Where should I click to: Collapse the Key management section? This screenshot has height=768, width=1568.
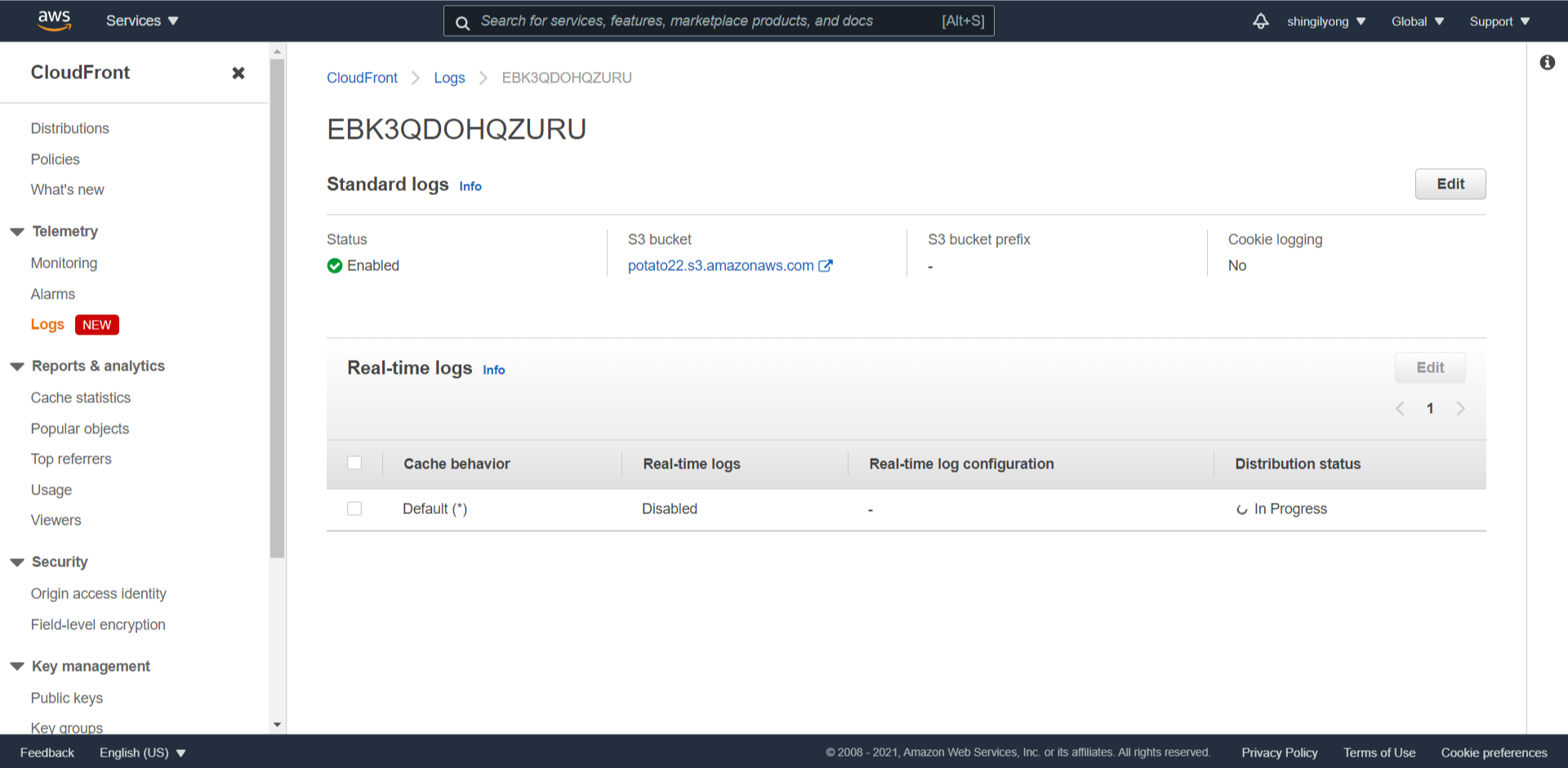pyautogui.click(x=17, y=667)
